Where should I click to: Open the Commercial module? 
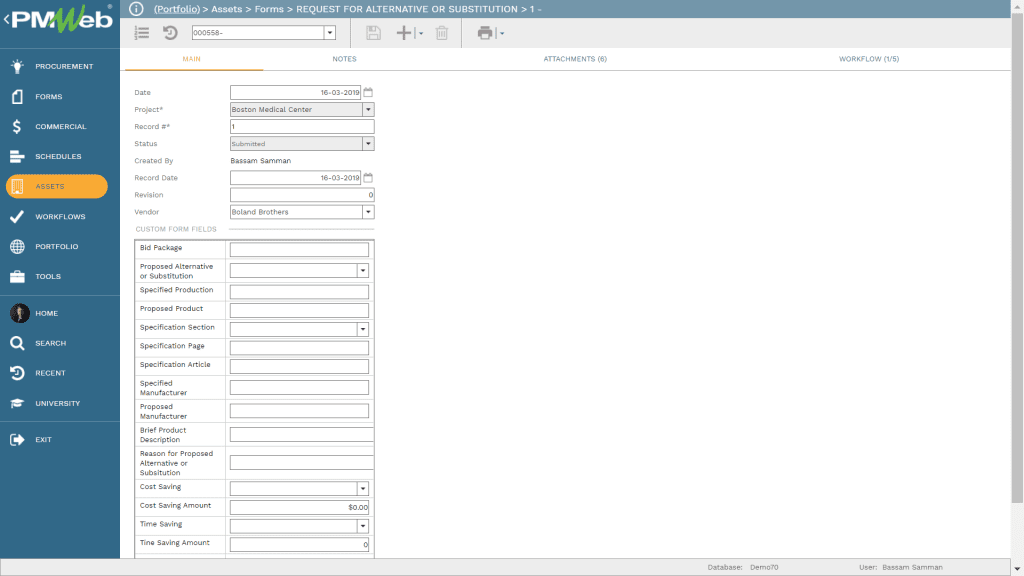coord(59,126)
